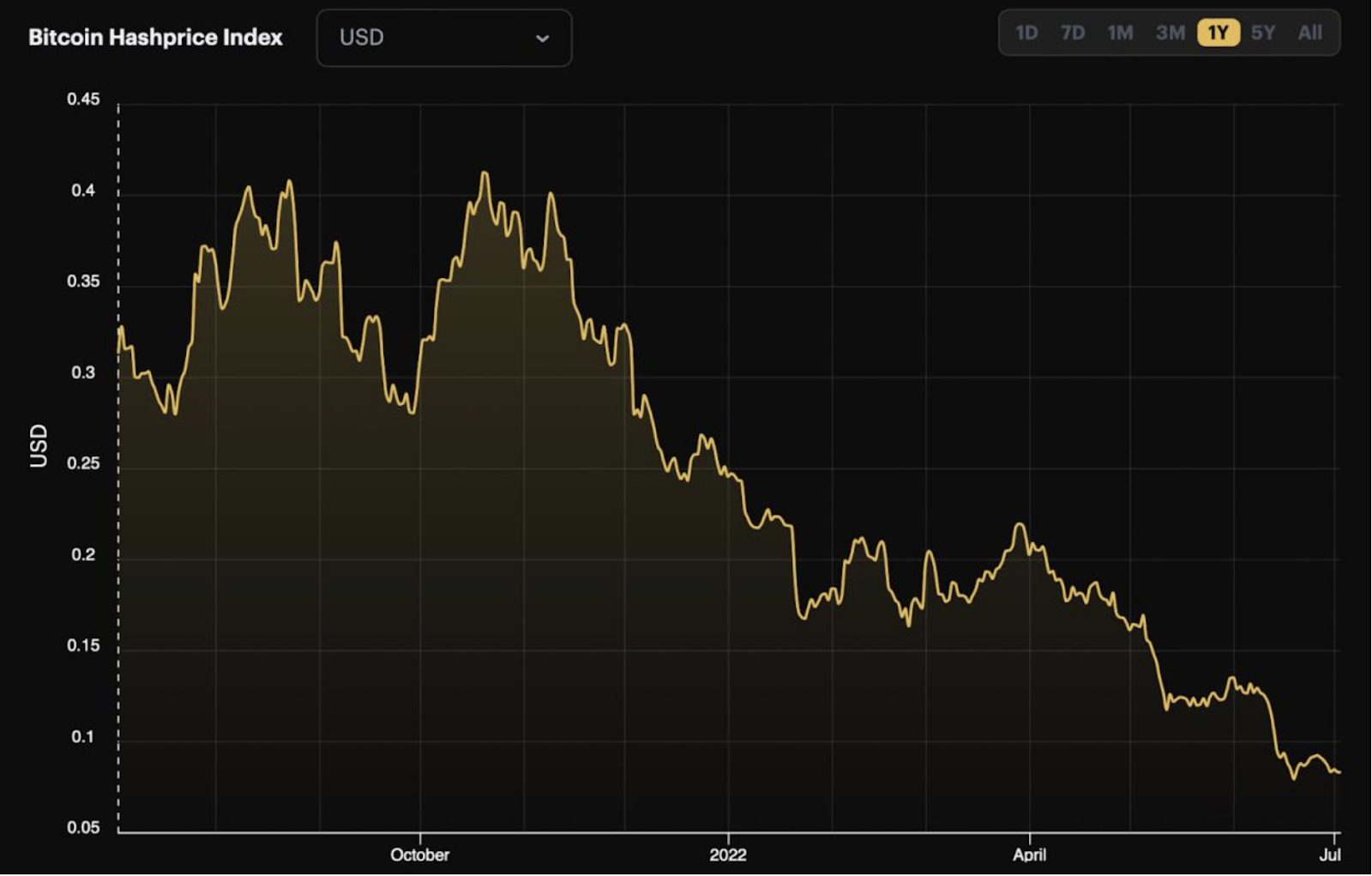Click the vertical USD axis title
Screen dimensions: 1372x876
pos(39,446)
